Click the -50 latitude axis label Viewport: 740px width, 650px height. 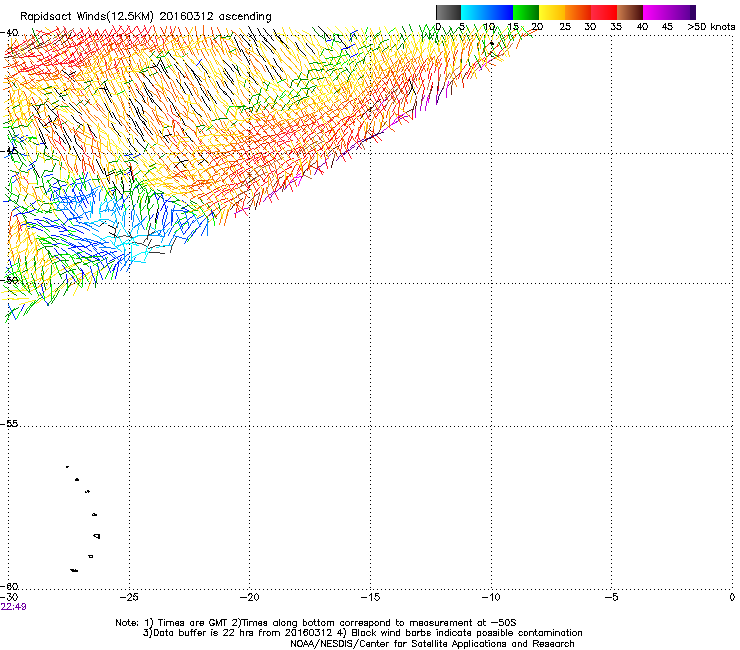[x=10, y=280]
